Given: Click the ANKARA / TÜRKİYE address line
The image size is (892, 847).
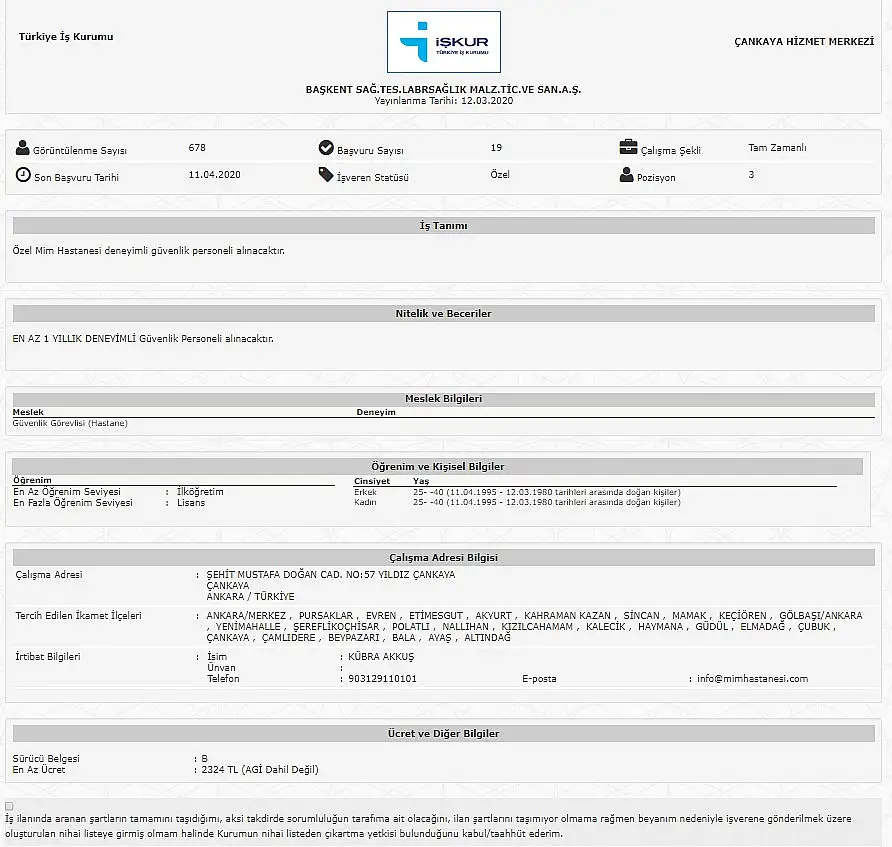Looking at the screenshot, I should 250,597.
